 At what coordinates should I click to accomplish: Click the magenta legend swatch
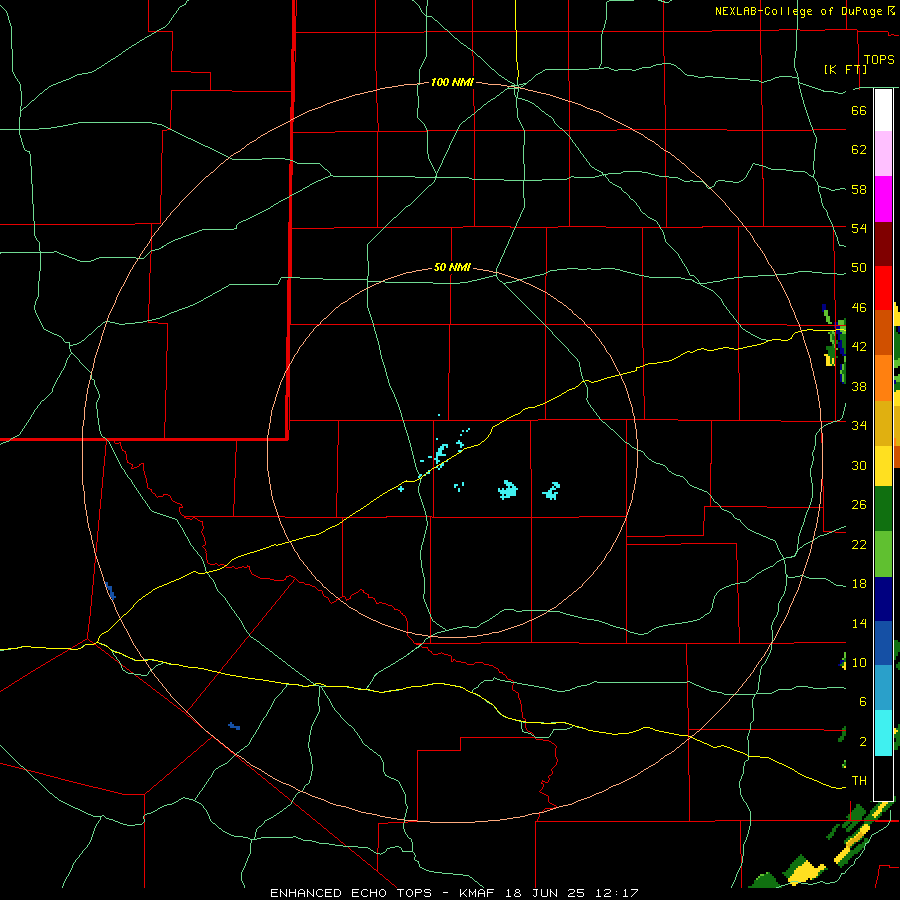[x=883, y=199]
